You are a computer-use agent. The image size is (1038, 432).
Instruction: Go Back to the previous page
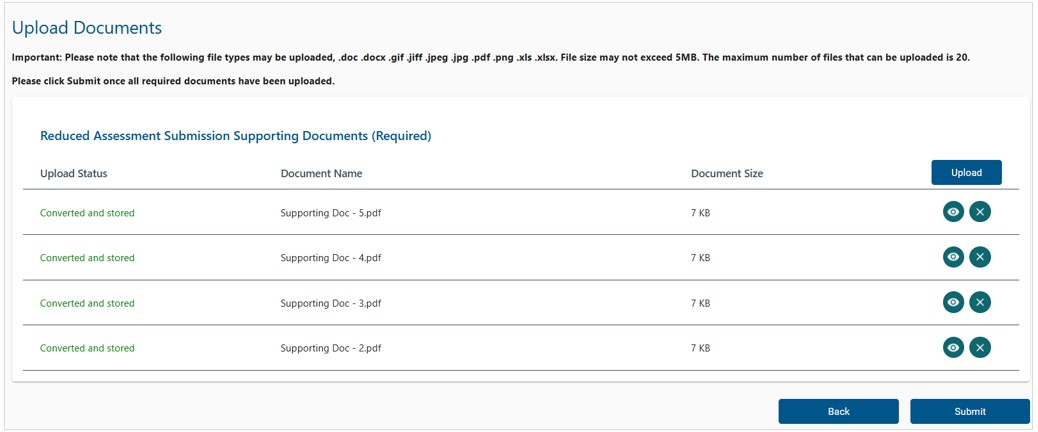point(838,411)
